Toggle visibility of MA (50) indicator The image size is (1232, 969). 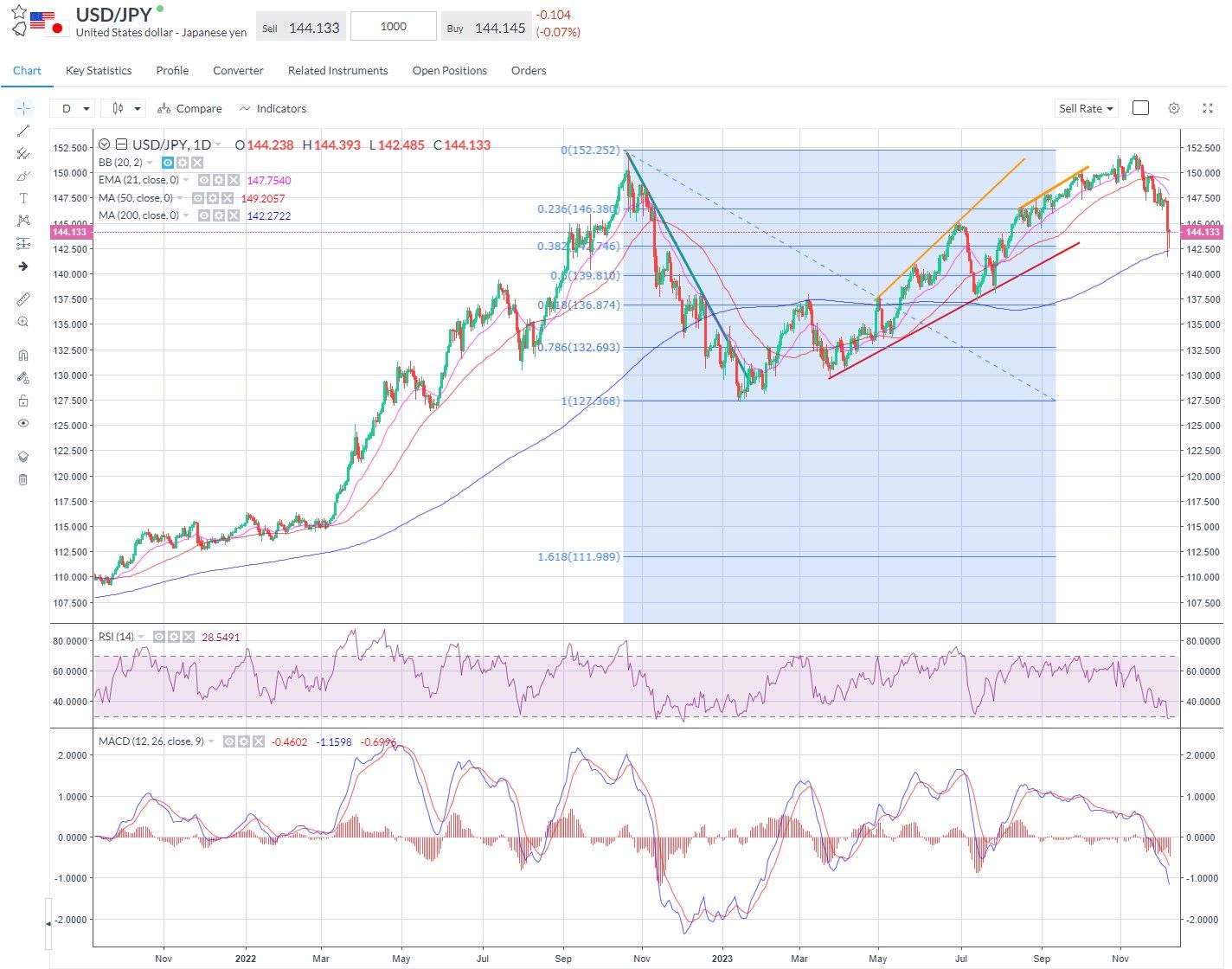click(x=198, y=198)
